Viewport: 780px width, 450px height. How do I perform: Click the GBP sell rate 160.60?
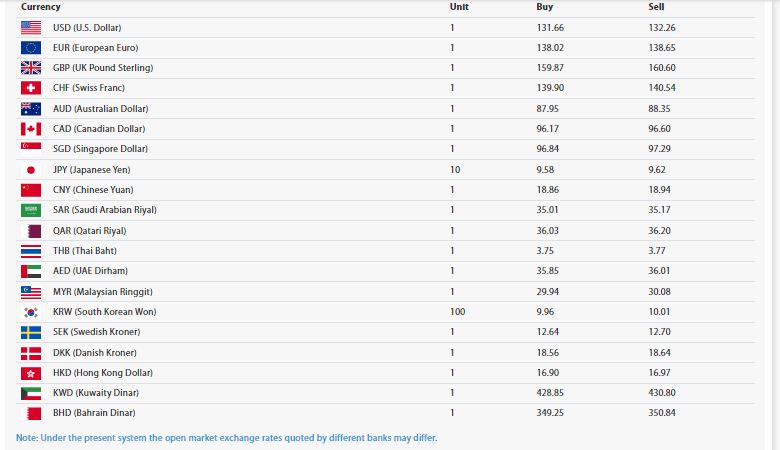[662, 68]
